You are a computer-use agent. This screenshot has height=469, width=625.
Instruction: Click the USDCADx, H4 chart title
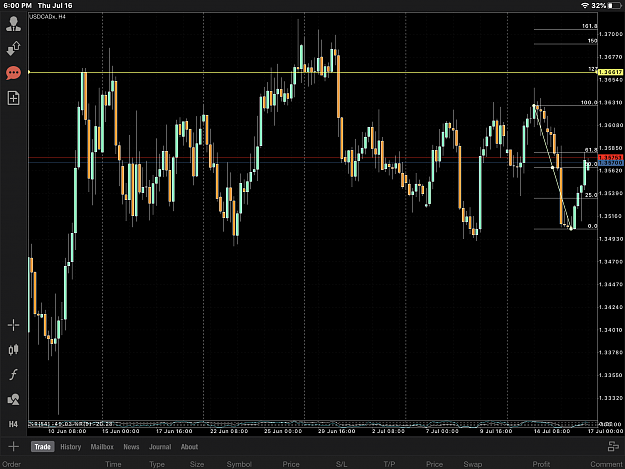coord(47,17)
